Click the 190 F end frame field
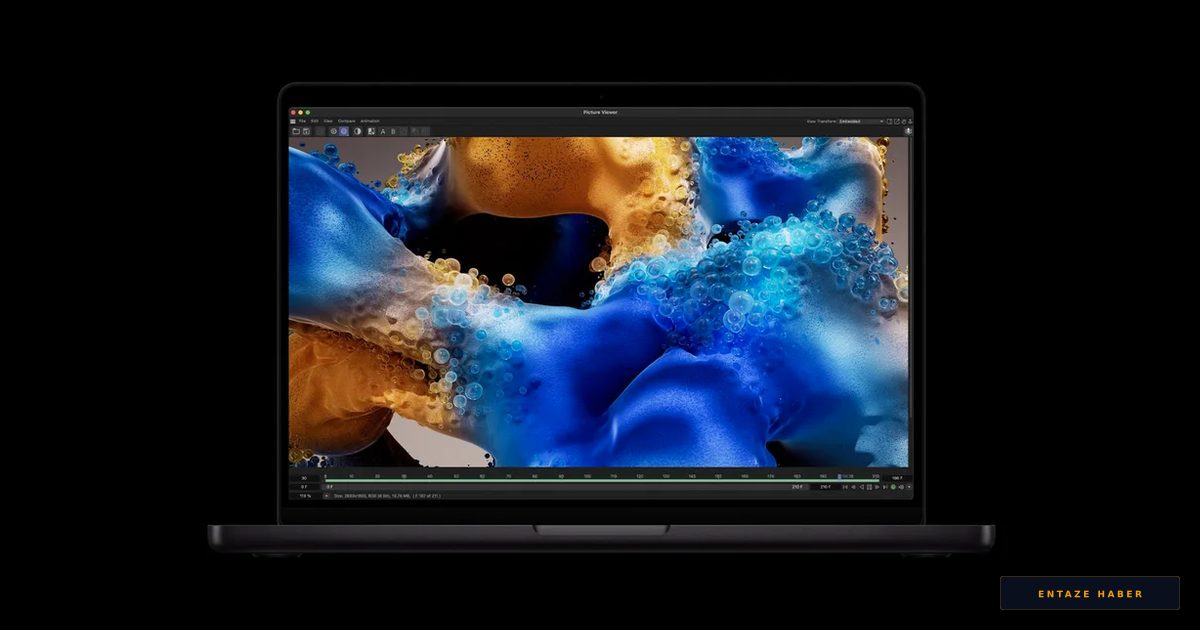This screenshot has height=630, width=1200. click(x=897, y=477)
